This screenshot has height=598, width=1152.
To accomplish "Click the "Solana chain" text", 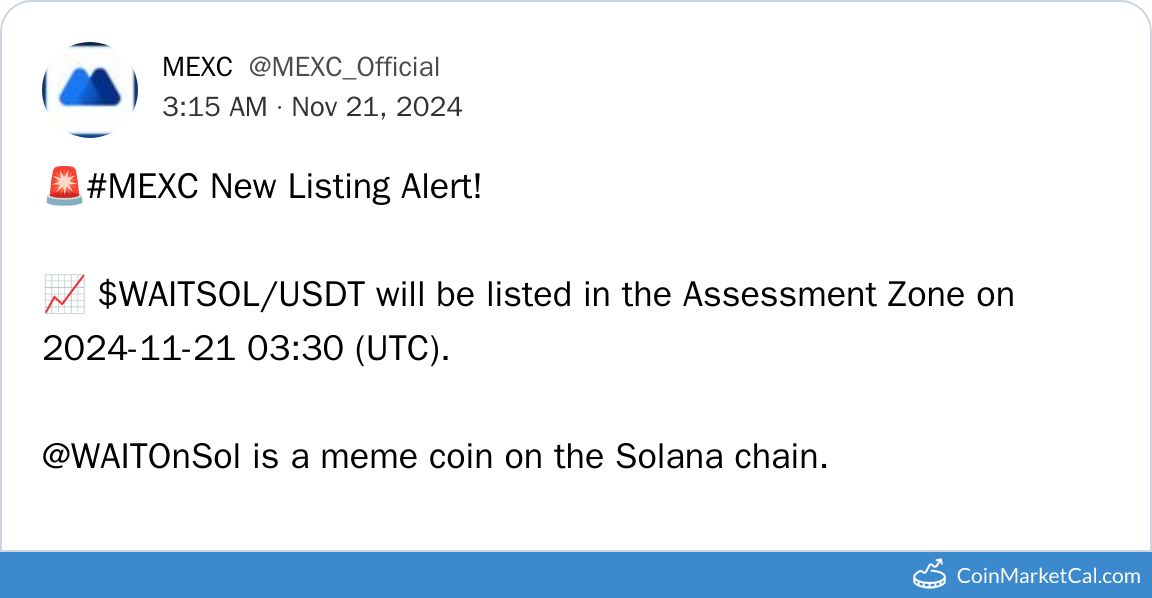I will tap(721, 457).
